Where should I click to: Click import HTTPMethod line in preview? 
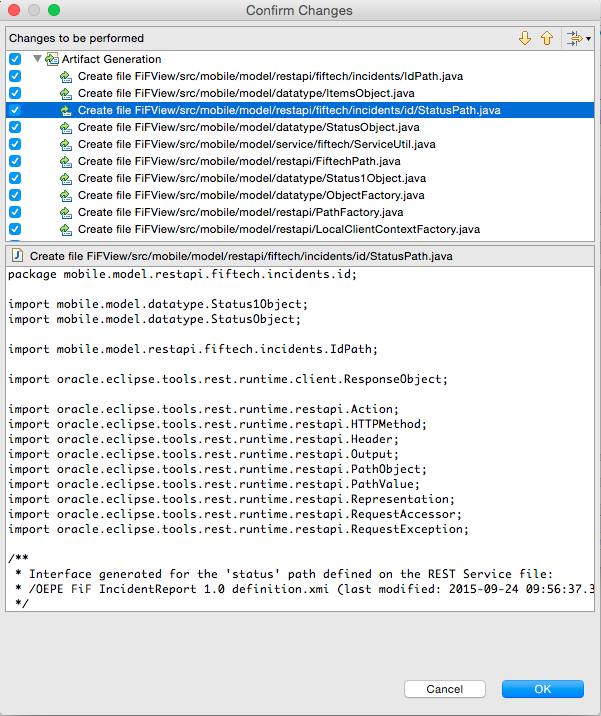tap(217, 424)
